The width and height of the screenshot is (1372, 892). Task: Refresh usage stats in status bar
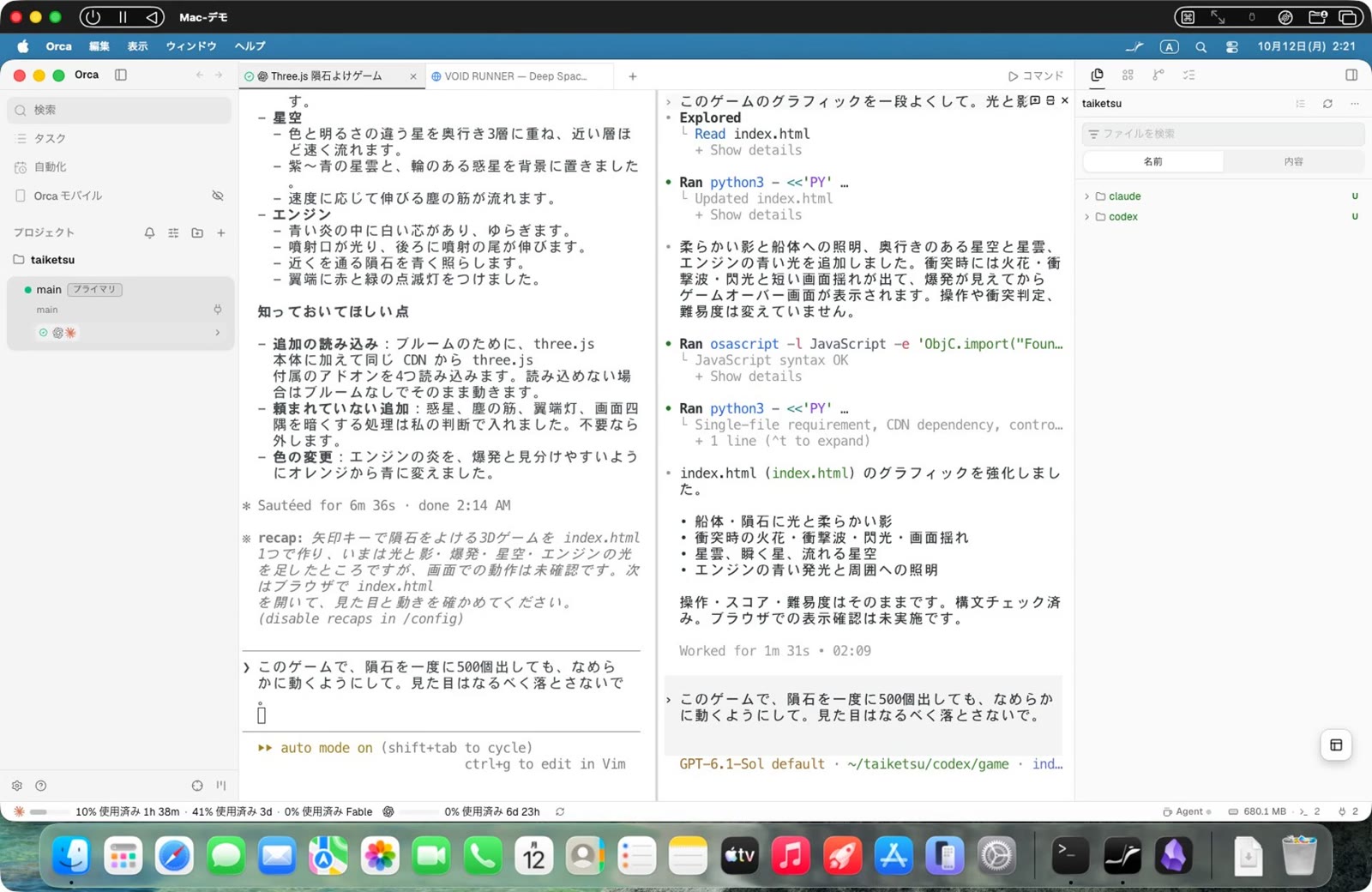click(x=560, y=811)
